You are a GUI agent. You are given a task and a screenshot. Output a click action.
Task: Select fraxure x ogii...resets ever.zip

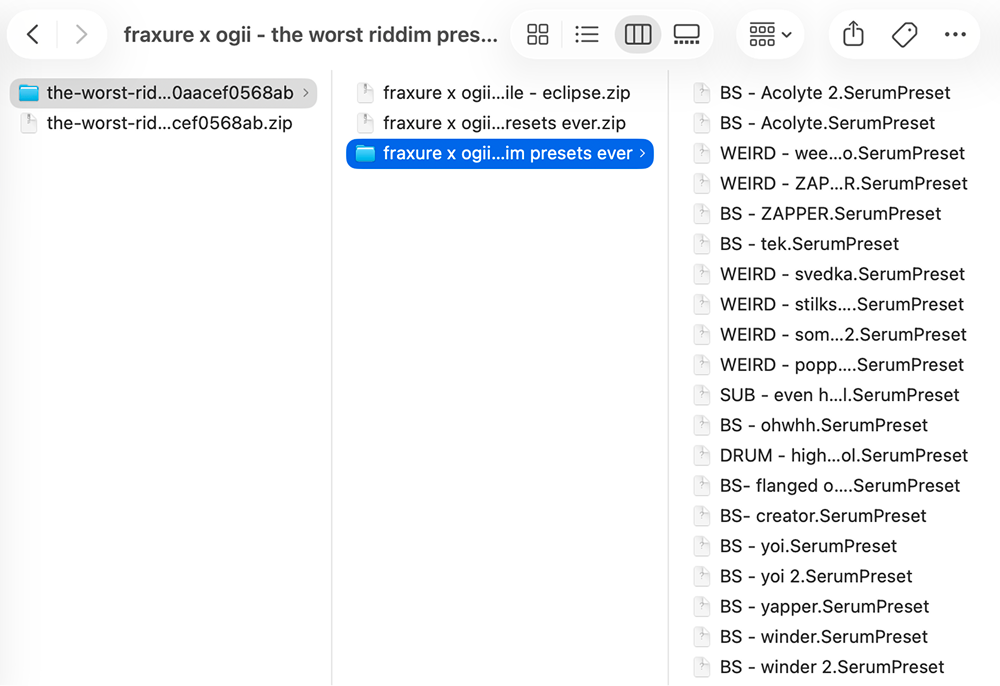pyautogui.click(x=500, y=123)
